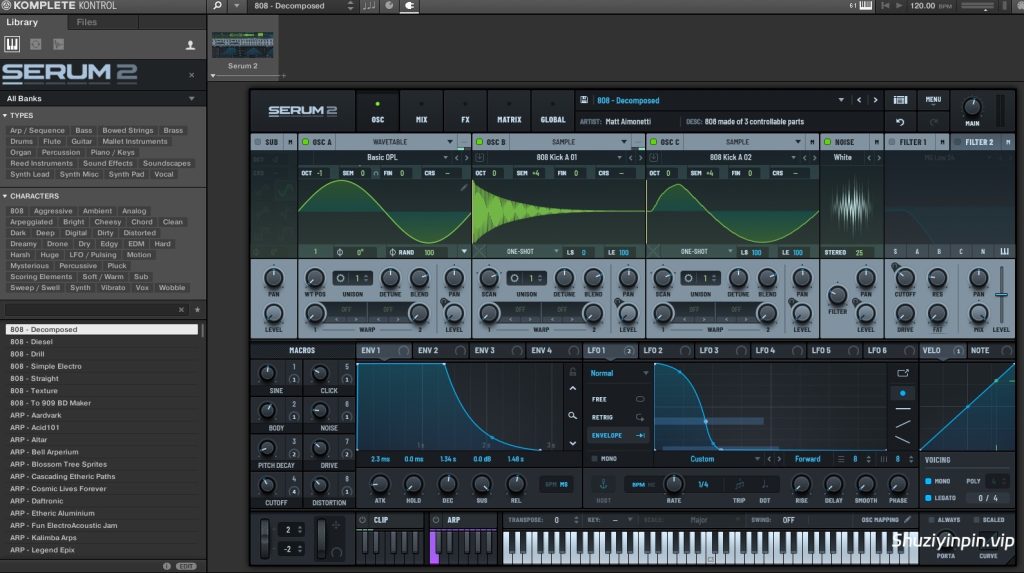
Task: Select the LFO 2 tab
Action: (x=667, y=351)
